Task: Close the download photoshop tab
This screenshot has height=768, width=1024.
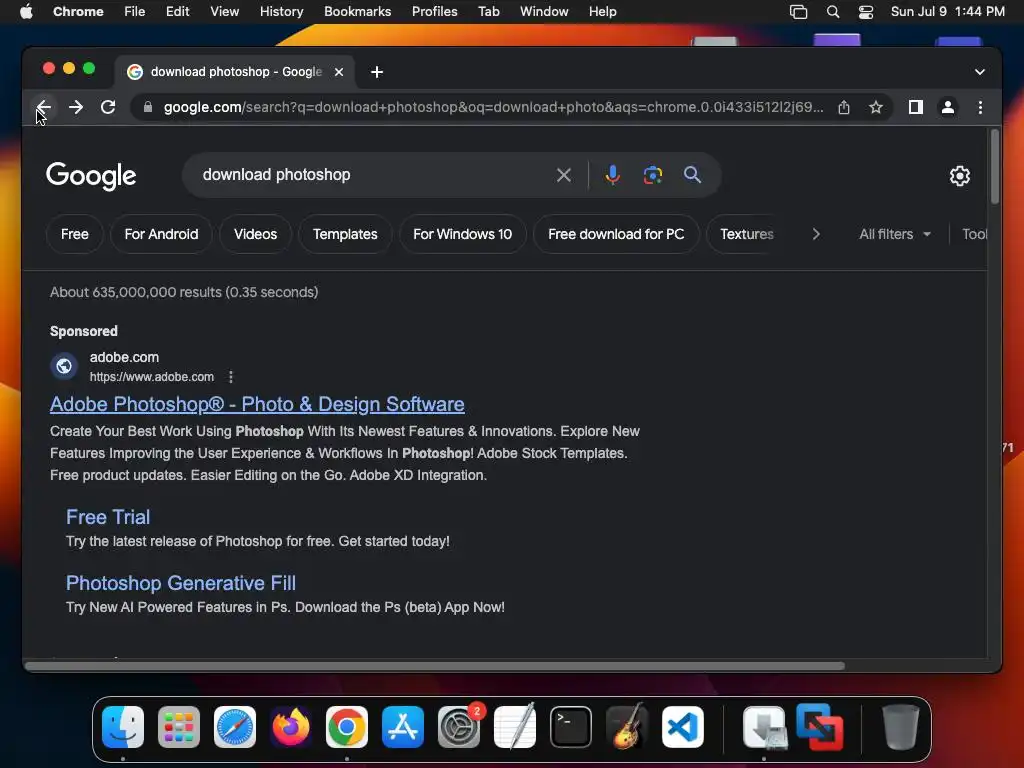Action: (339, 72)
